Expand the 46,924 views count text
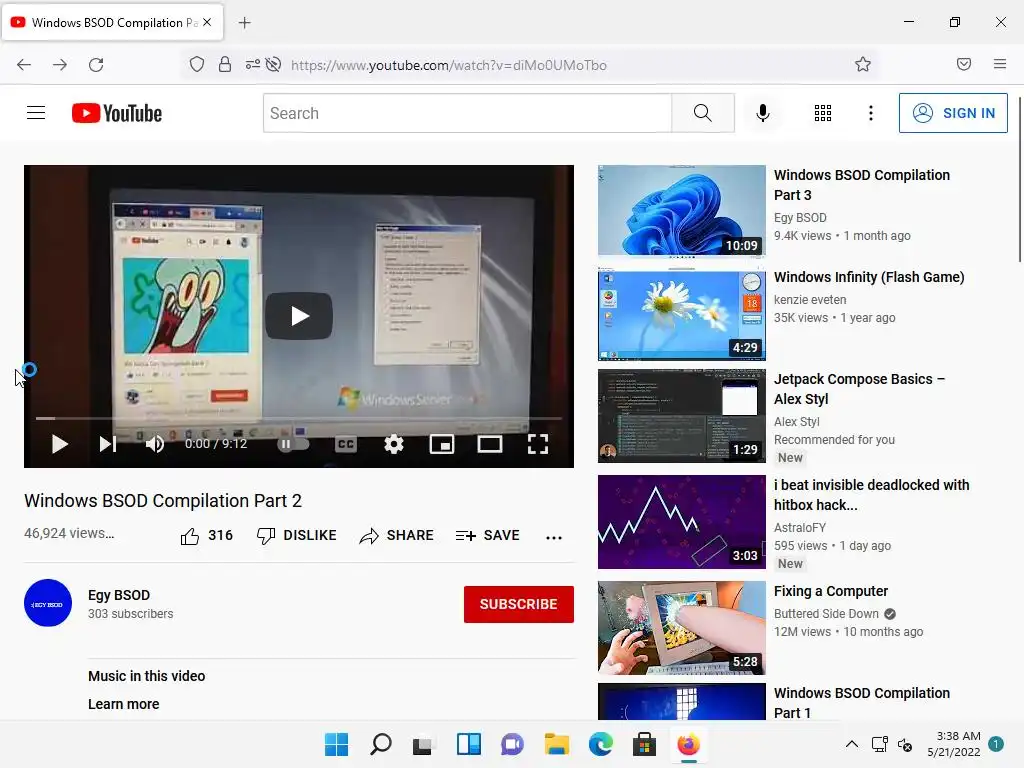The width and height of the screenshot is (1024, 768). coord(69,533)
